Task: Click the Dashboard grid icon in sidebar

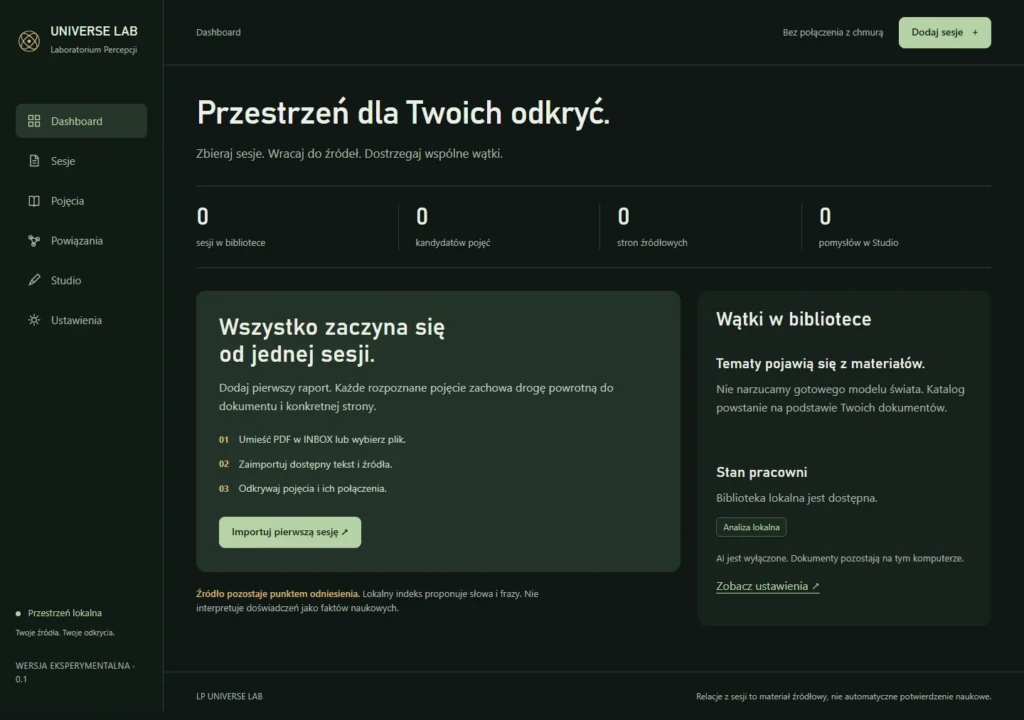Action: [x=34, y=121]
